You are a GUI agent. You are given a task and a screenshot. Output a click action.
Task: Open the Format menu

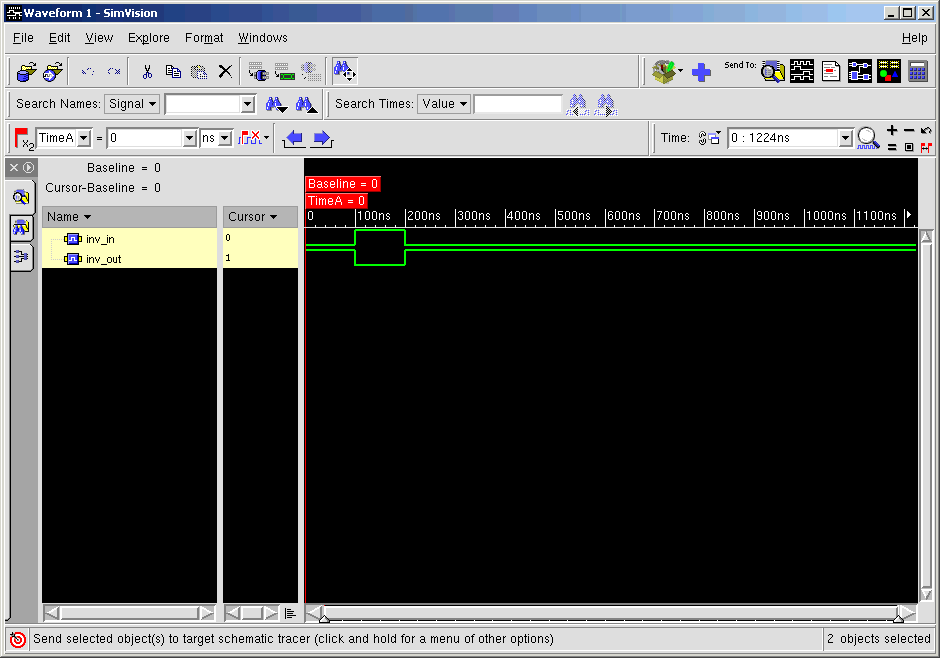click(204, 38)
